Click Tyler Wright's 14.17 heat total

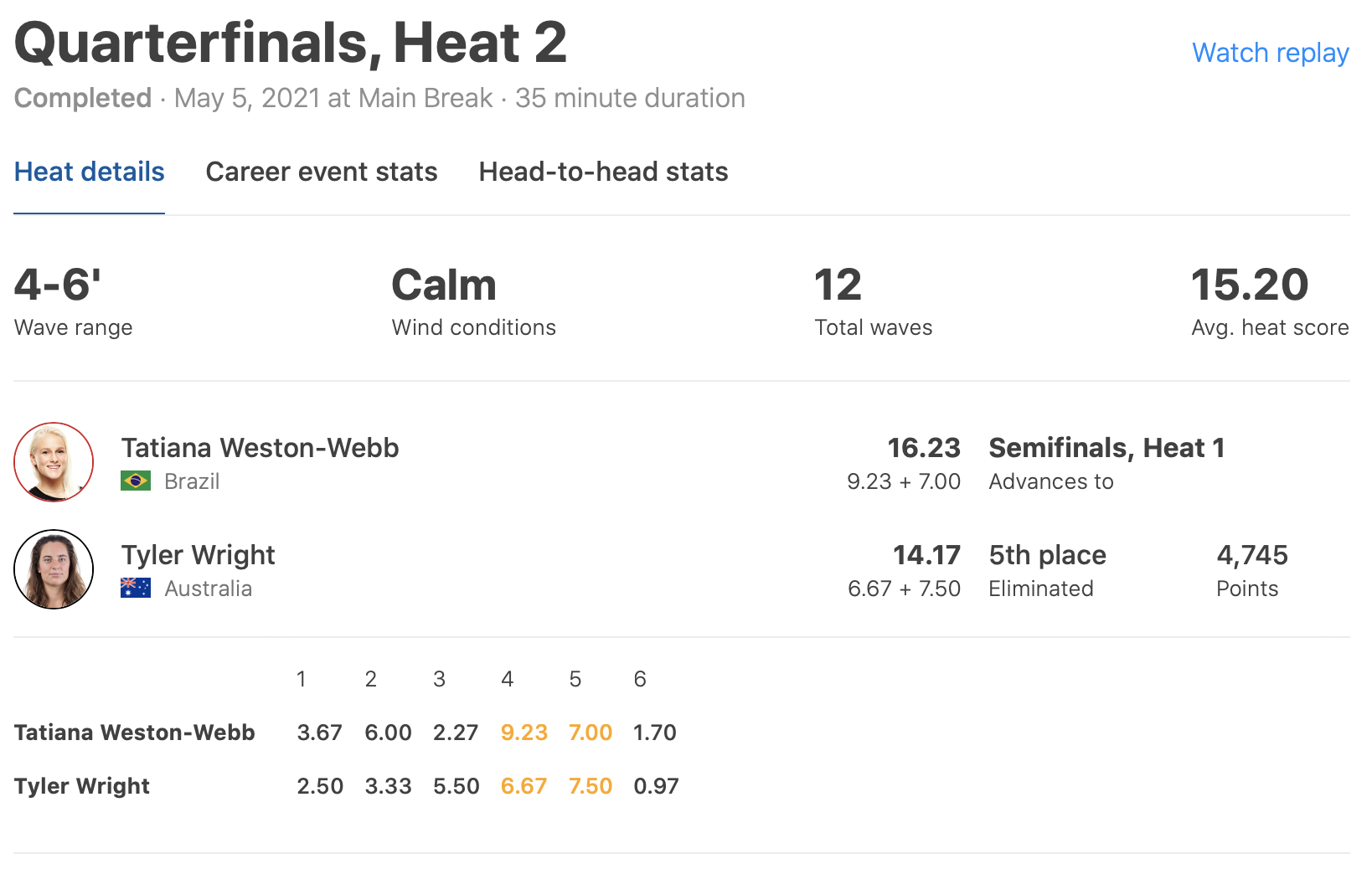tap(926, 555)
